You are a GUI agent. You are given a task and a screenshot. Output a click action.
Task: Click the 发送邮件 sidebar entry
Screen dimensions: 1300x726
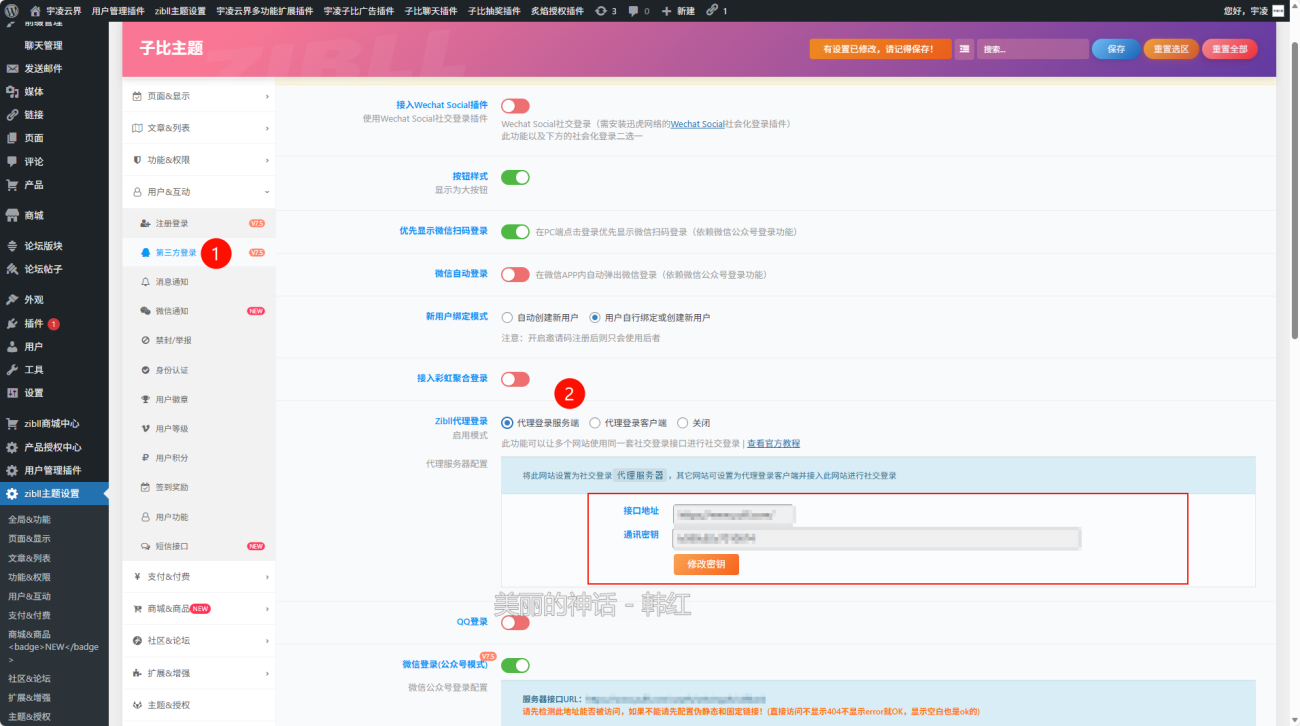(45, 68)
